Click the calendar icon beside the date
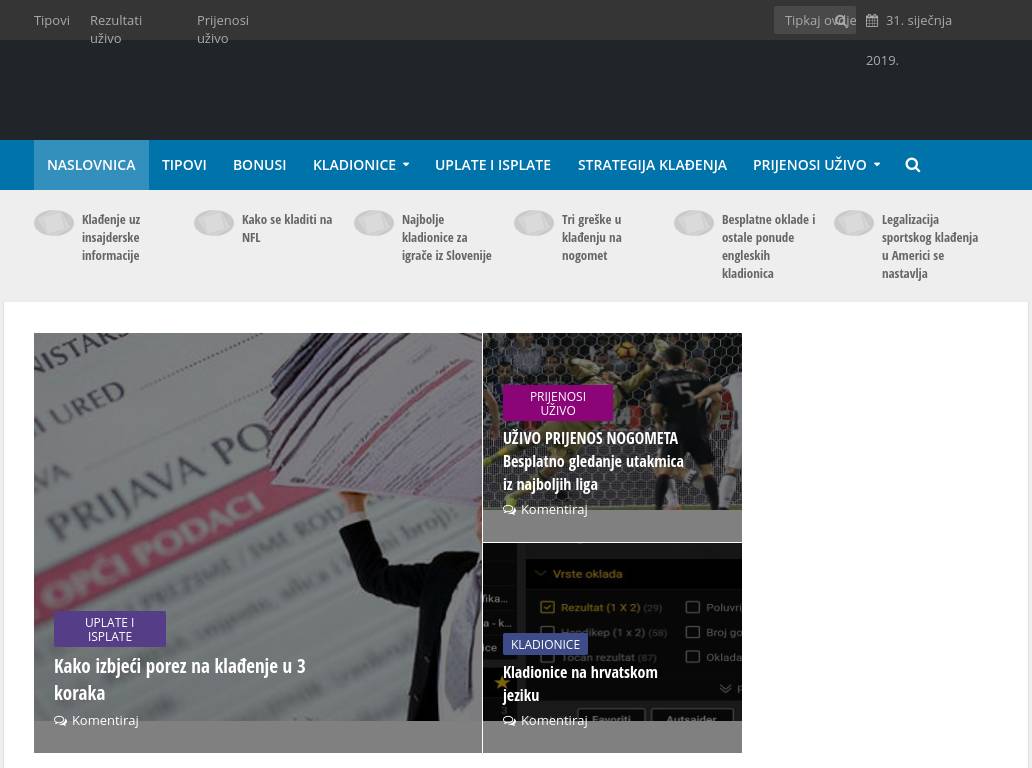This screenshot has width=1032, height=768. [872, 21]
